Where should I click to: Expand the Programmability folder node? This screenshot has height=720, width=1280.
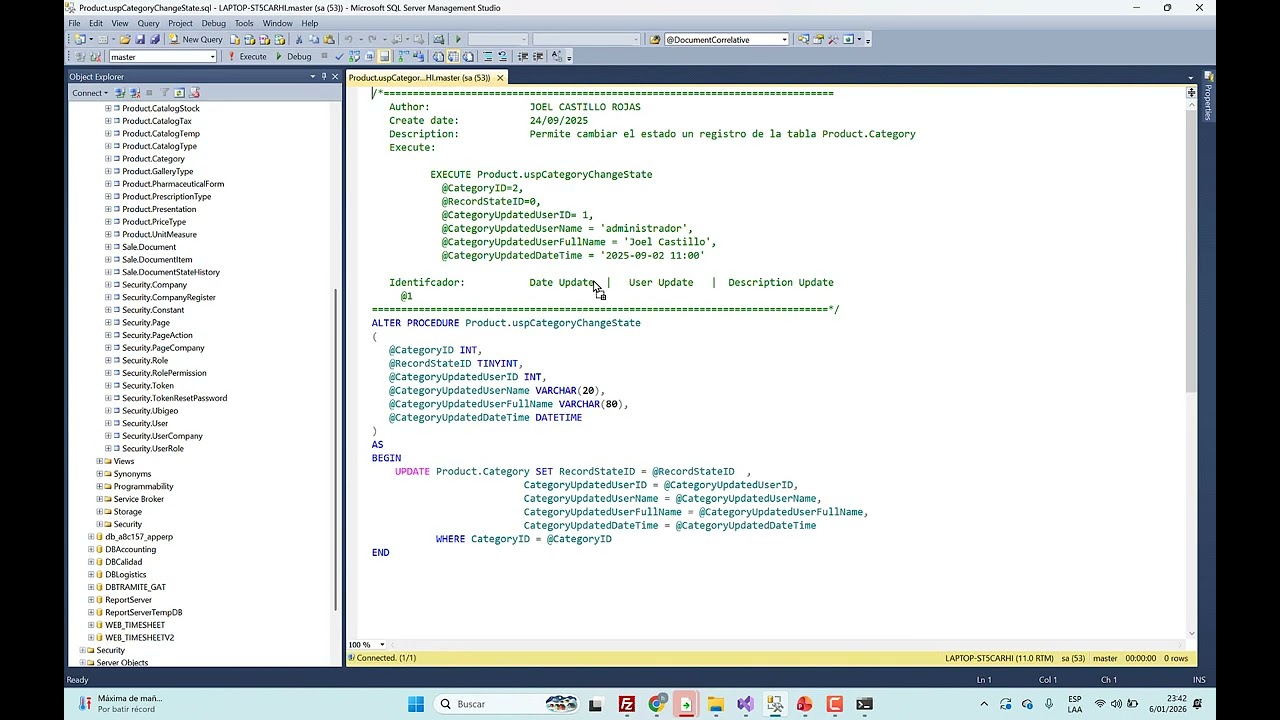pos(99,486)
